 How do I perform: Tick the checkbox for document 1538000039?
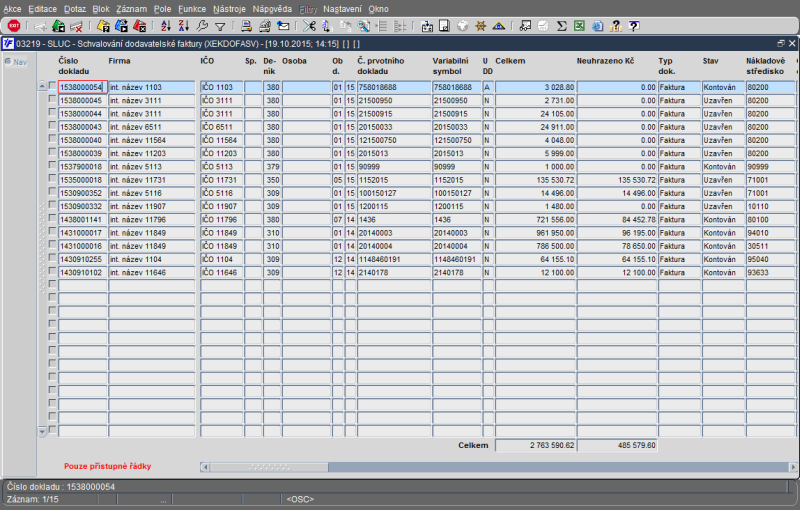tap(53, 152)
